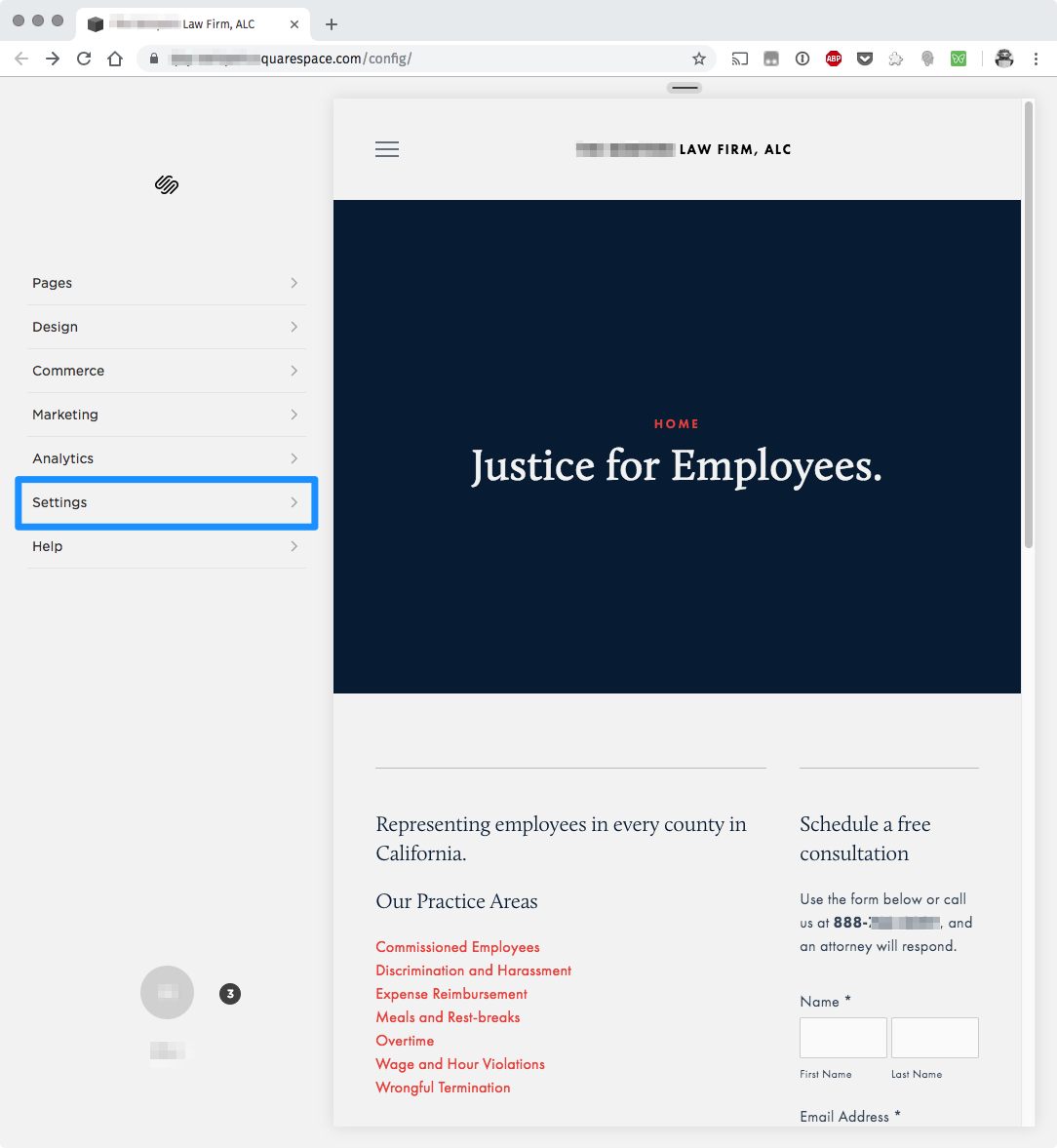Expand the Help section chevron
The height and width of the screenshot is (1148, 1057).
coord(293,546)
